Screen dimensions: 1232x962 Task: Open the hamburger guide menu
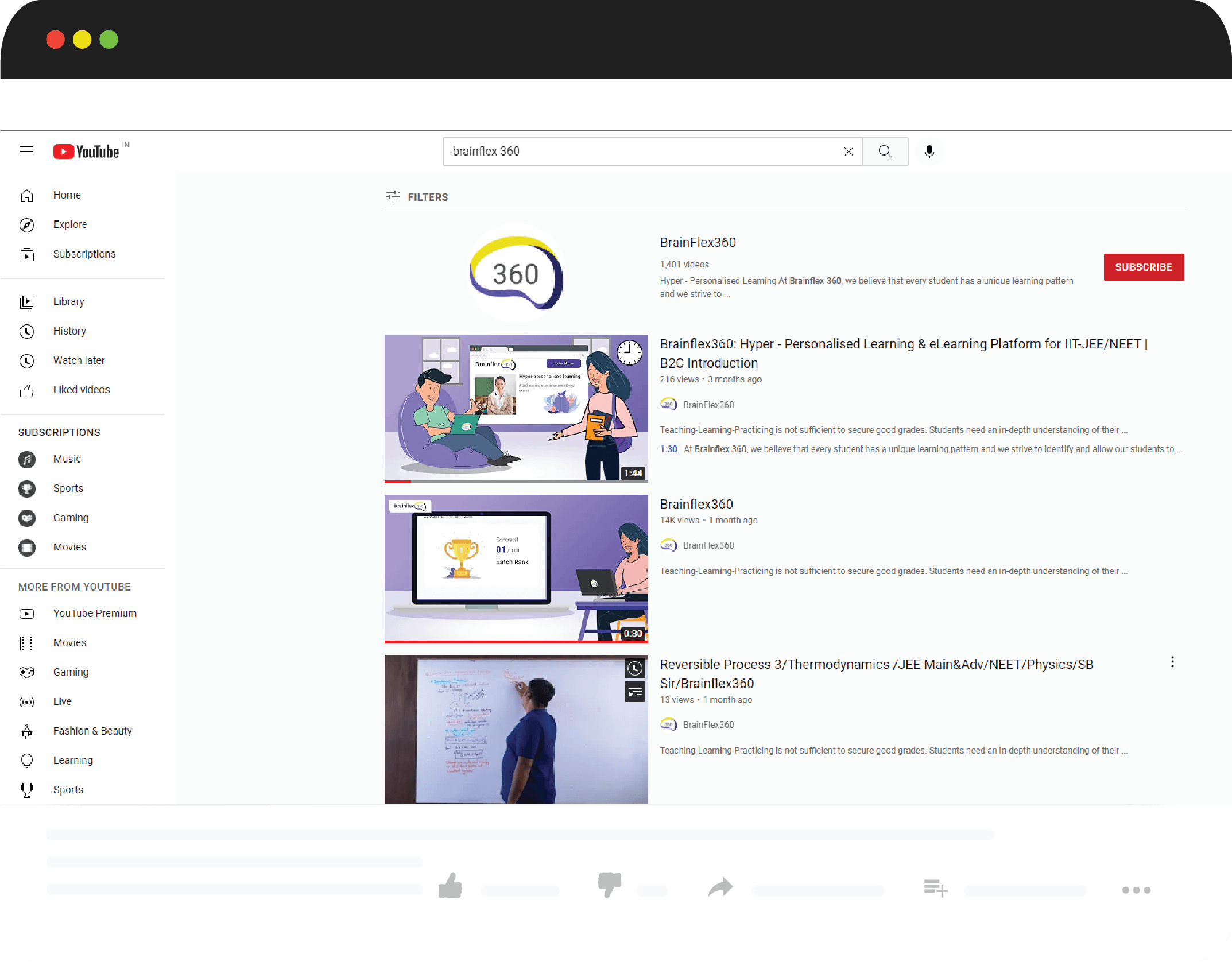click(x=26, y=152)
